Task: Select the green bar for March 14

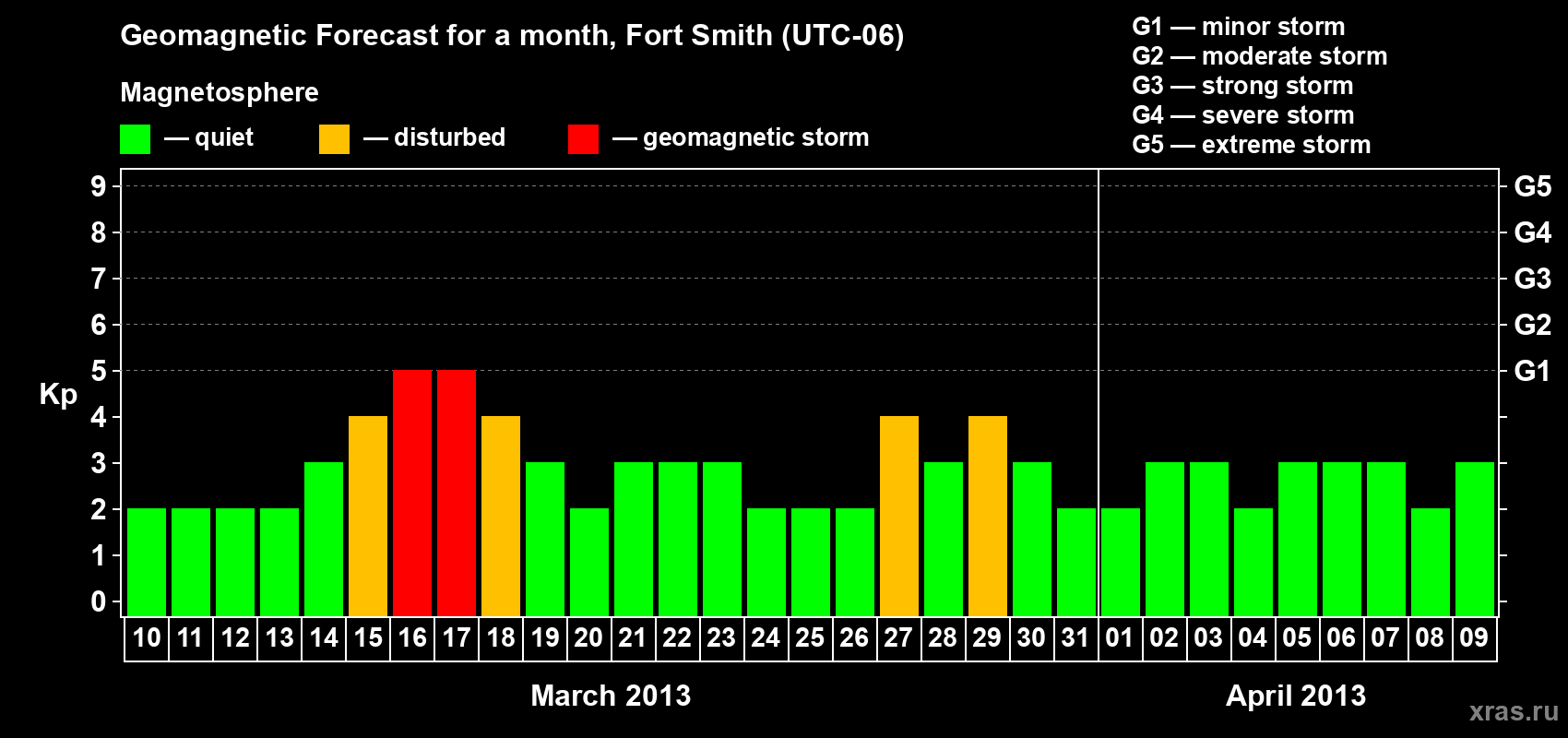Action: click(x=324, y=539)
